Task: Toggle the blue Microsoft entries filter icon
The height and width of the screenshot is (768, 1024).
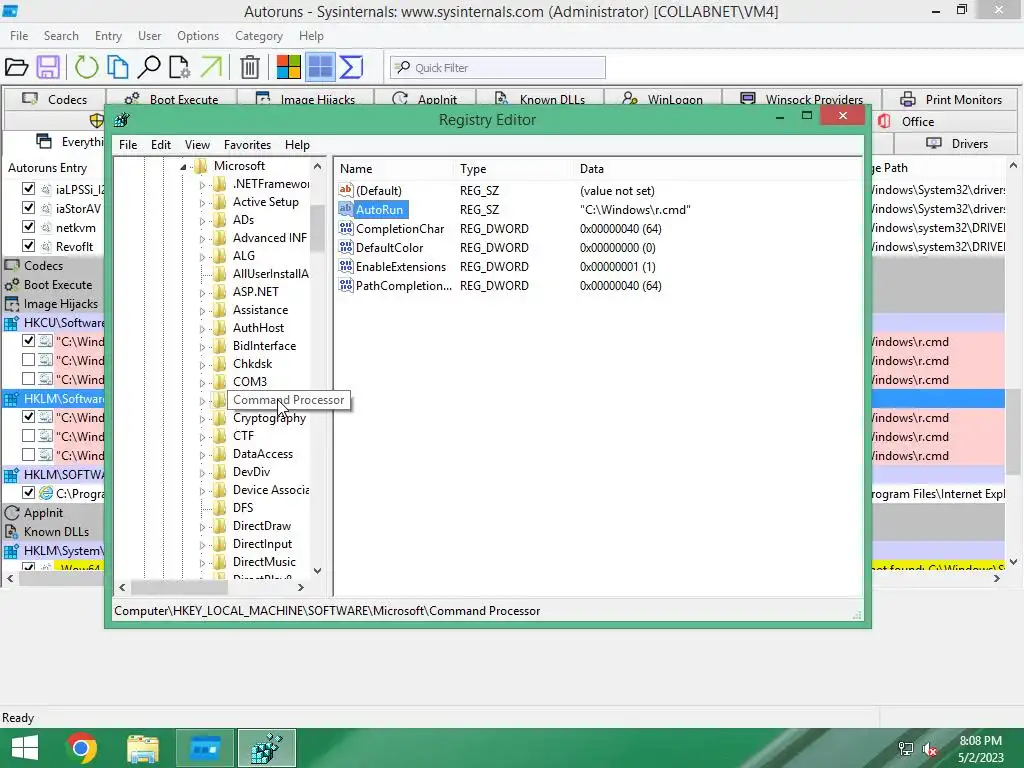Action: click(x=320, y=67)
